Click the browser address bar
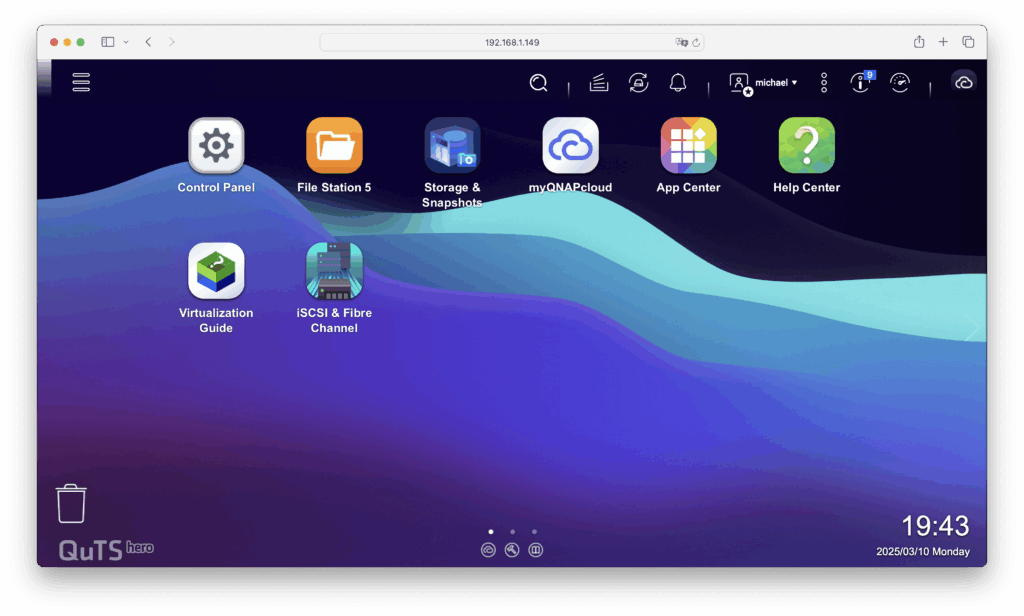Screen dimensions: 1024x616 (511, 42)
